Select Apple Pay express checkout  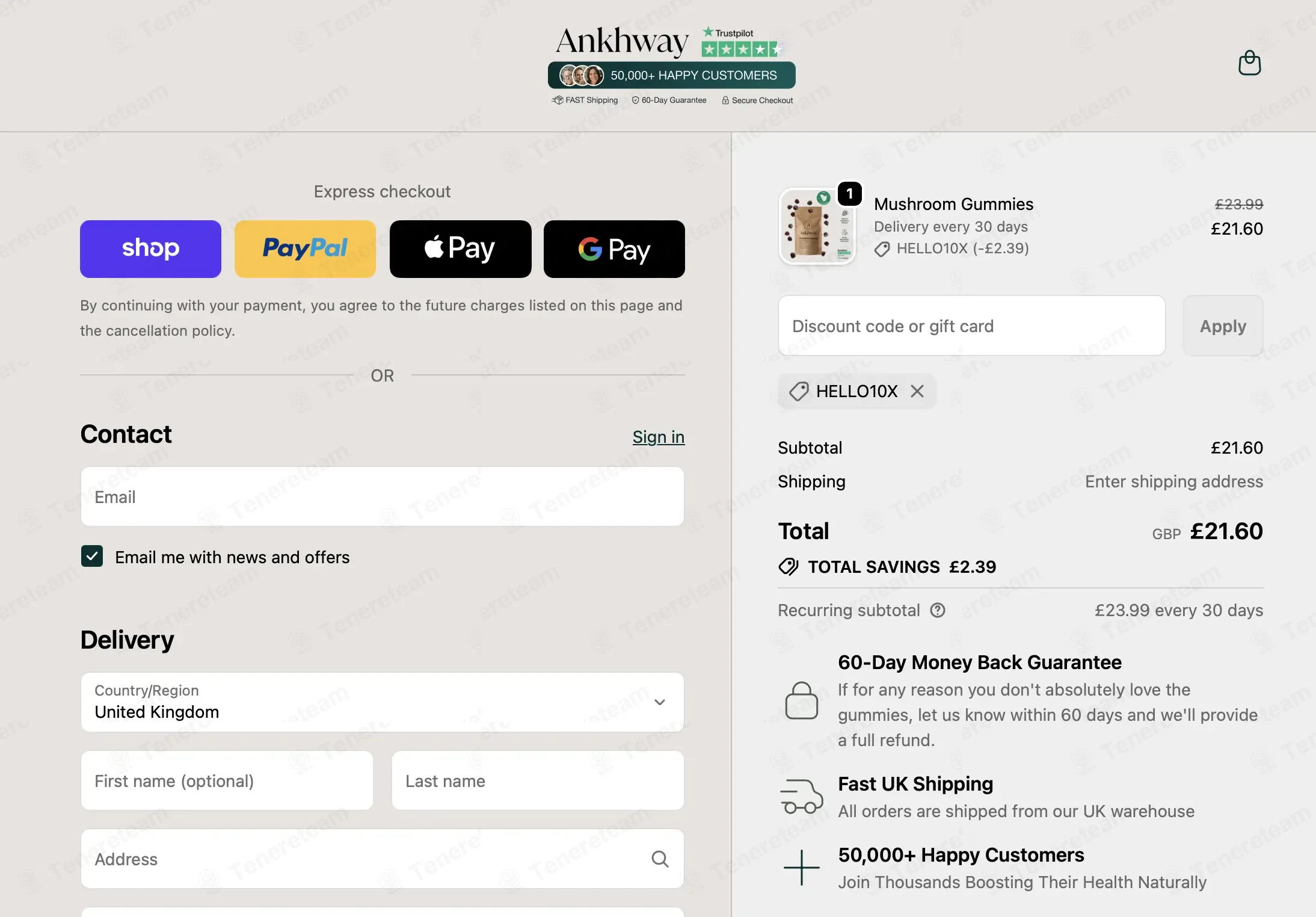click(x=460, y=249)
